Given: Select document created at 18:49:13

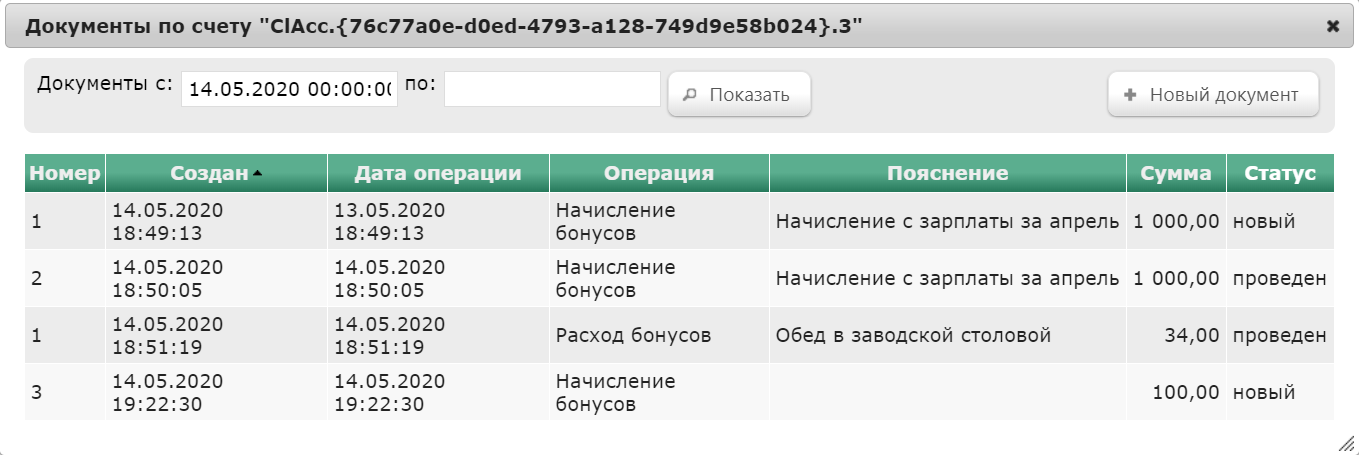Looking at the screenshot, I should (679, 221).
